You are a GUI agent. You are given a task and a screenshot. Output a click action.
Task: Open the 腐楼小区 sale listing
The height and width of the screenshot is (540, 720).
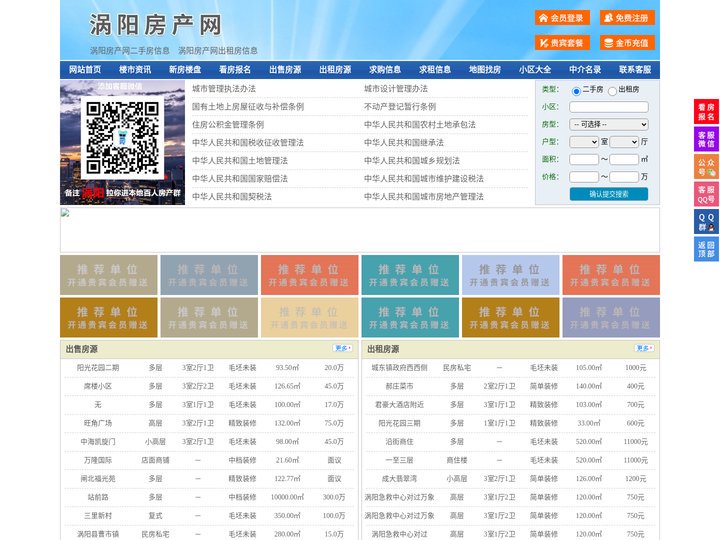98,386
